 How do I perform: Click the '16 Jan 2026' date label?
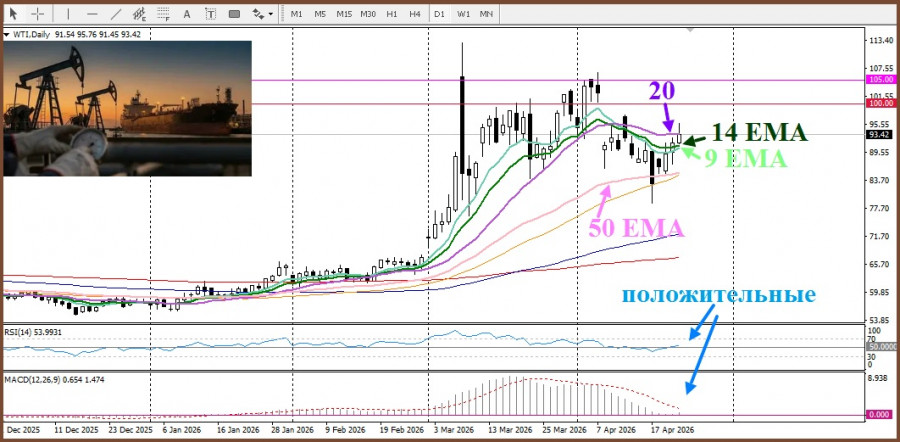(239, 429)
